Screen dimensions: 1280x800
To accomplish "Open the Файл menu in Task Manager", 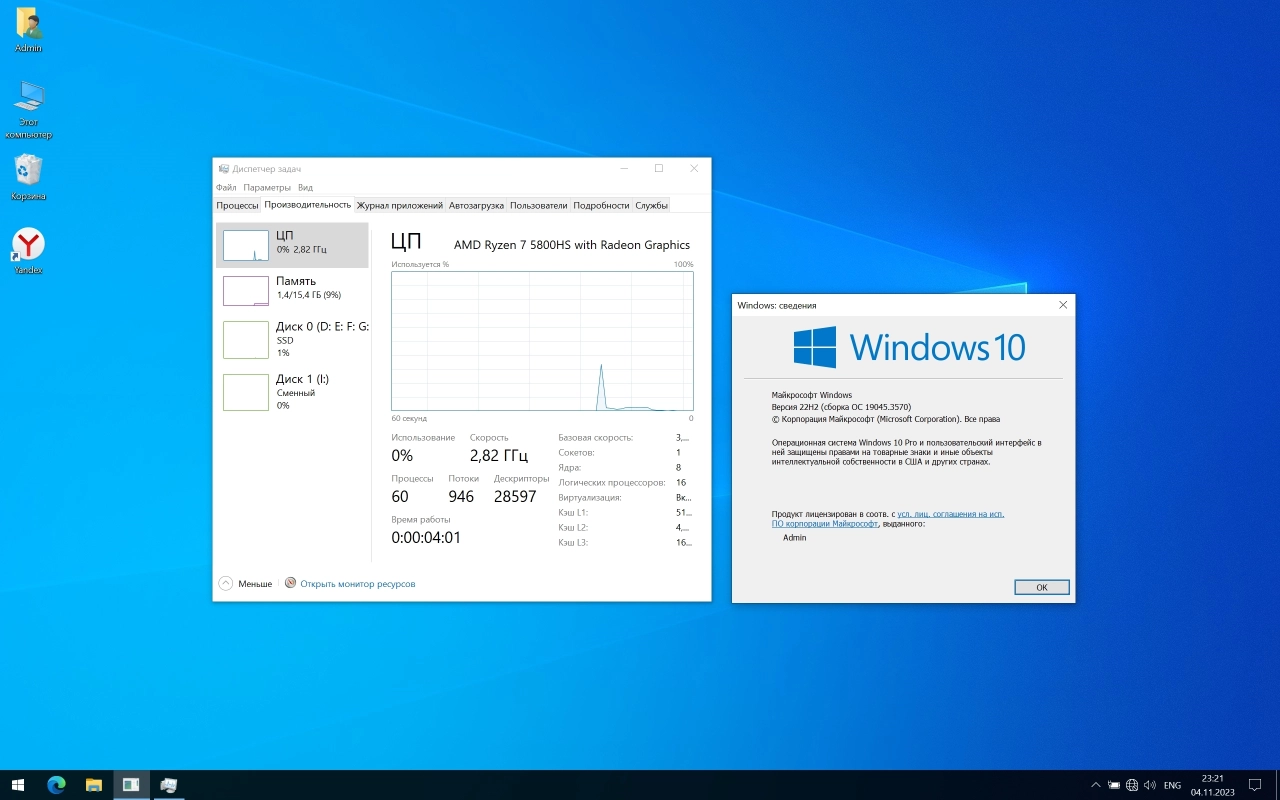I will [x=226, y=187].
